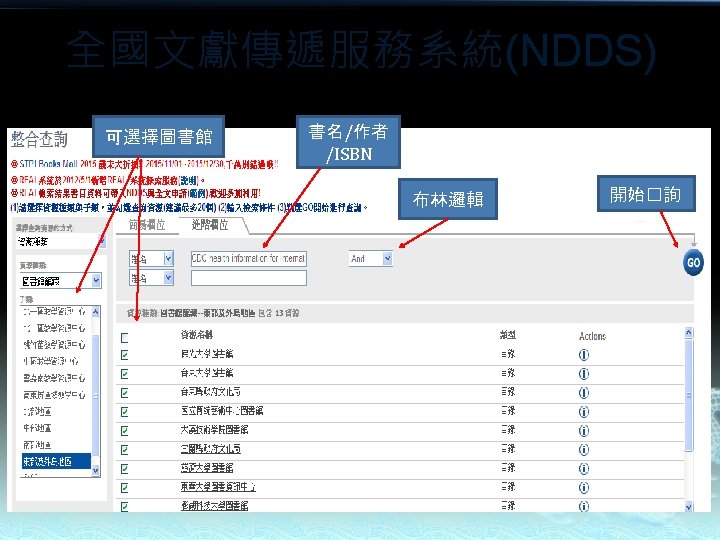Uncheck the 台東大學圖書館 checkbox

pos(124,374)
